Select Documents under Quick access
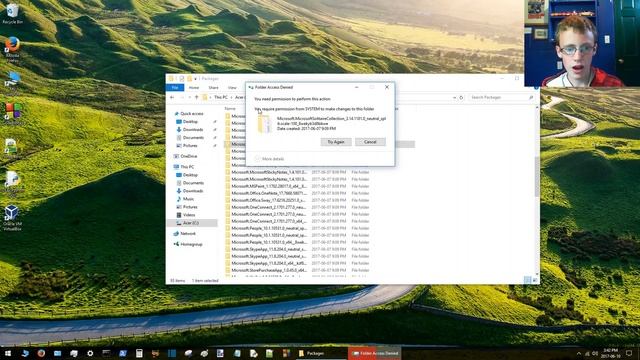 193,138
